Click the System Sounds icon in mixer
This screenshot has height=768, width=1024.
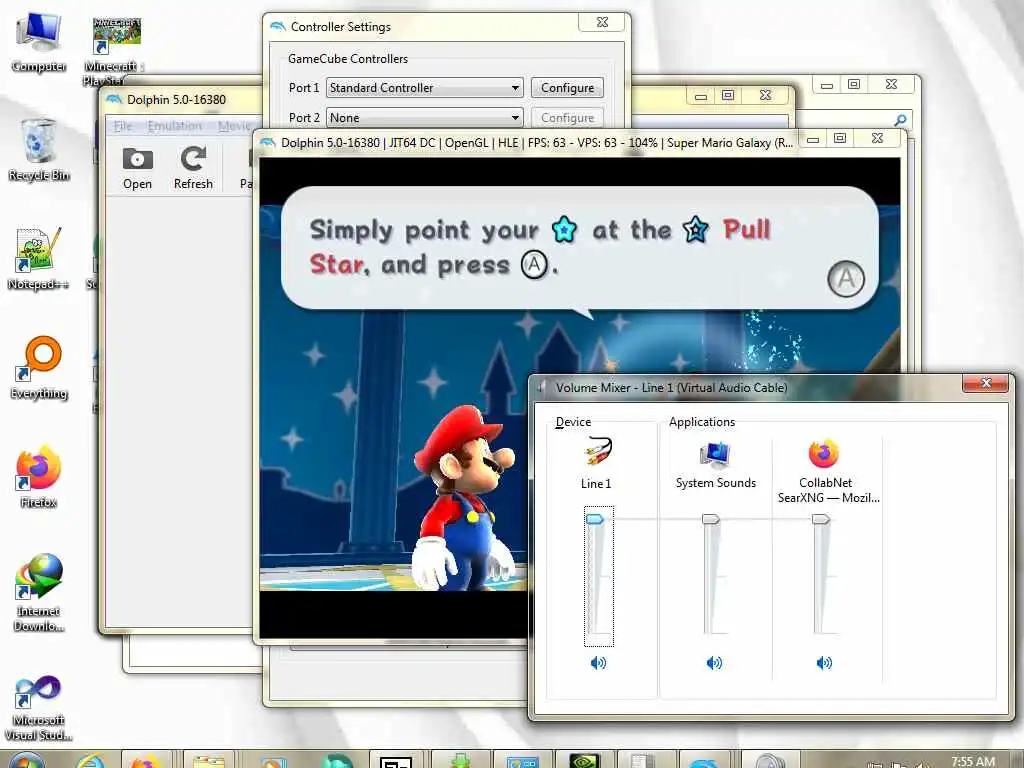[715, 455]
